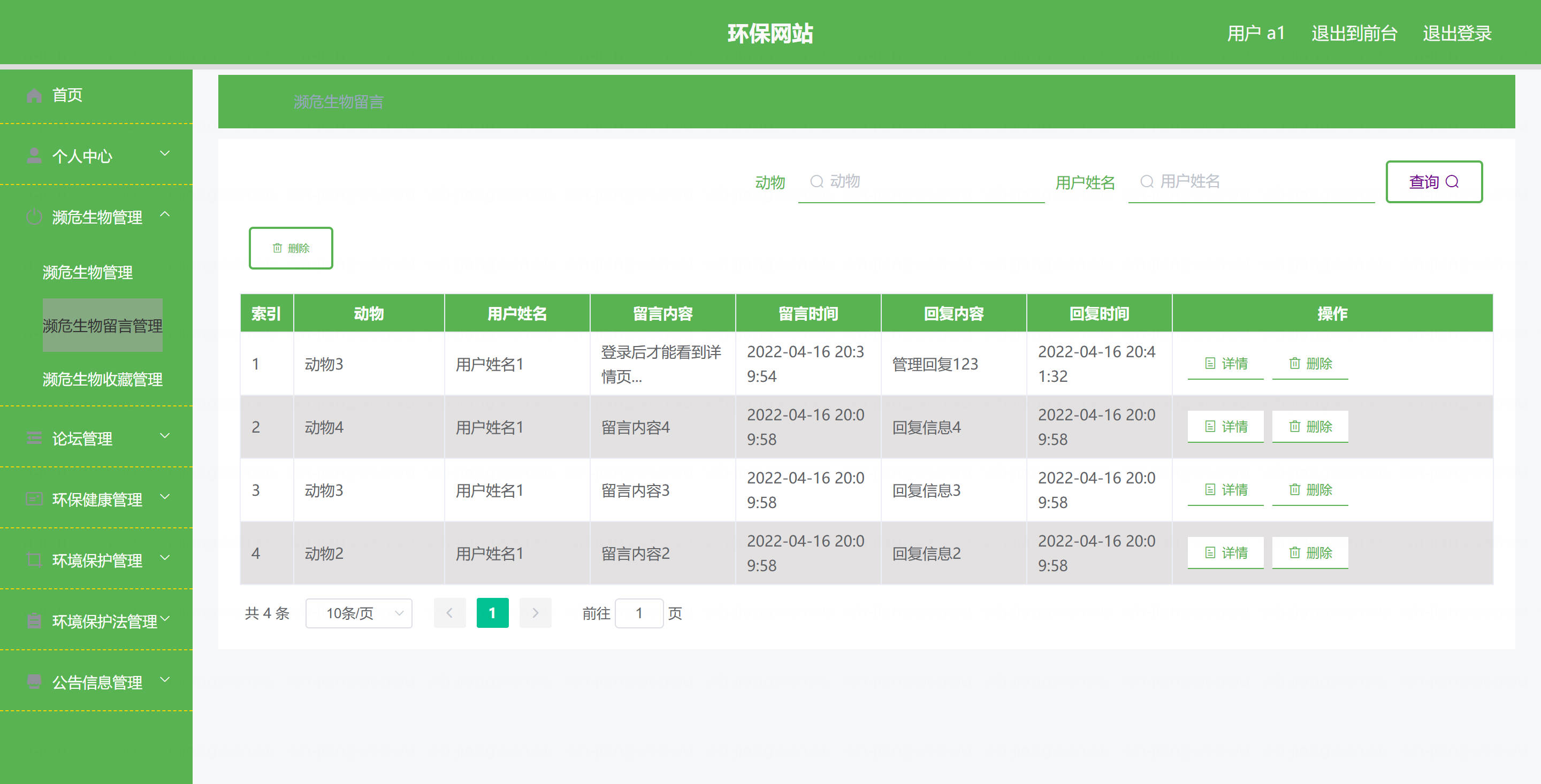1541x784 pixels.
Task: Go to next page arrow
Action: [535, 613]
